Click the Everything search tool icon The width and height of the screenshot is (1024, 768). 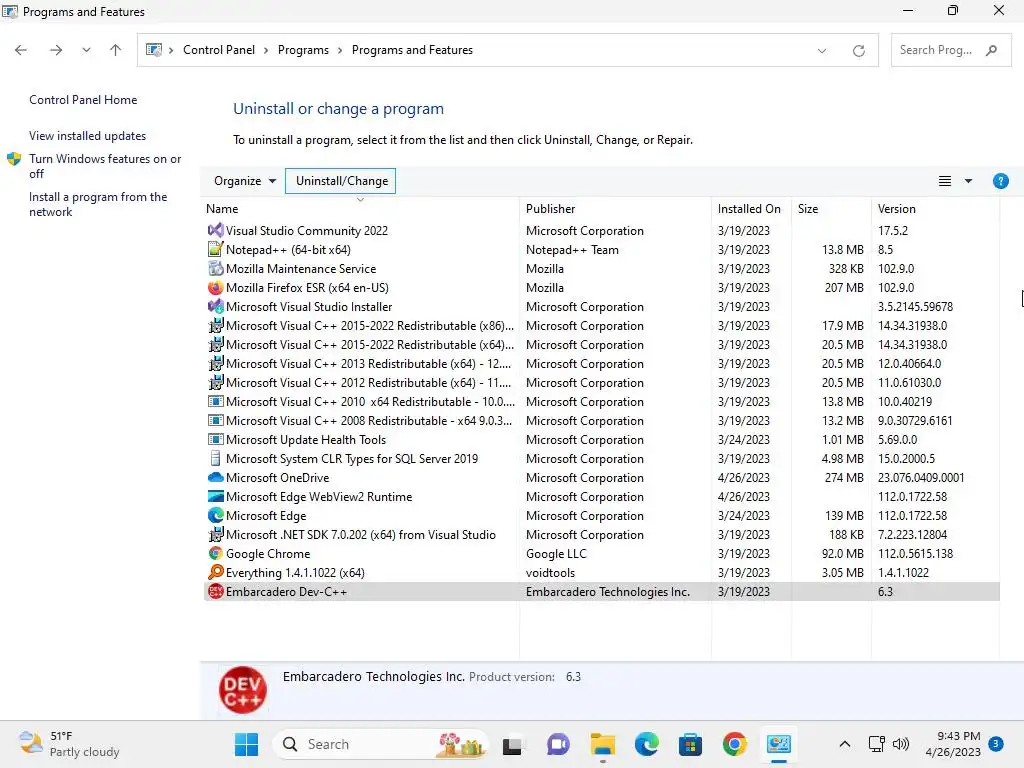pyautogui.click(x=215, y=572)
